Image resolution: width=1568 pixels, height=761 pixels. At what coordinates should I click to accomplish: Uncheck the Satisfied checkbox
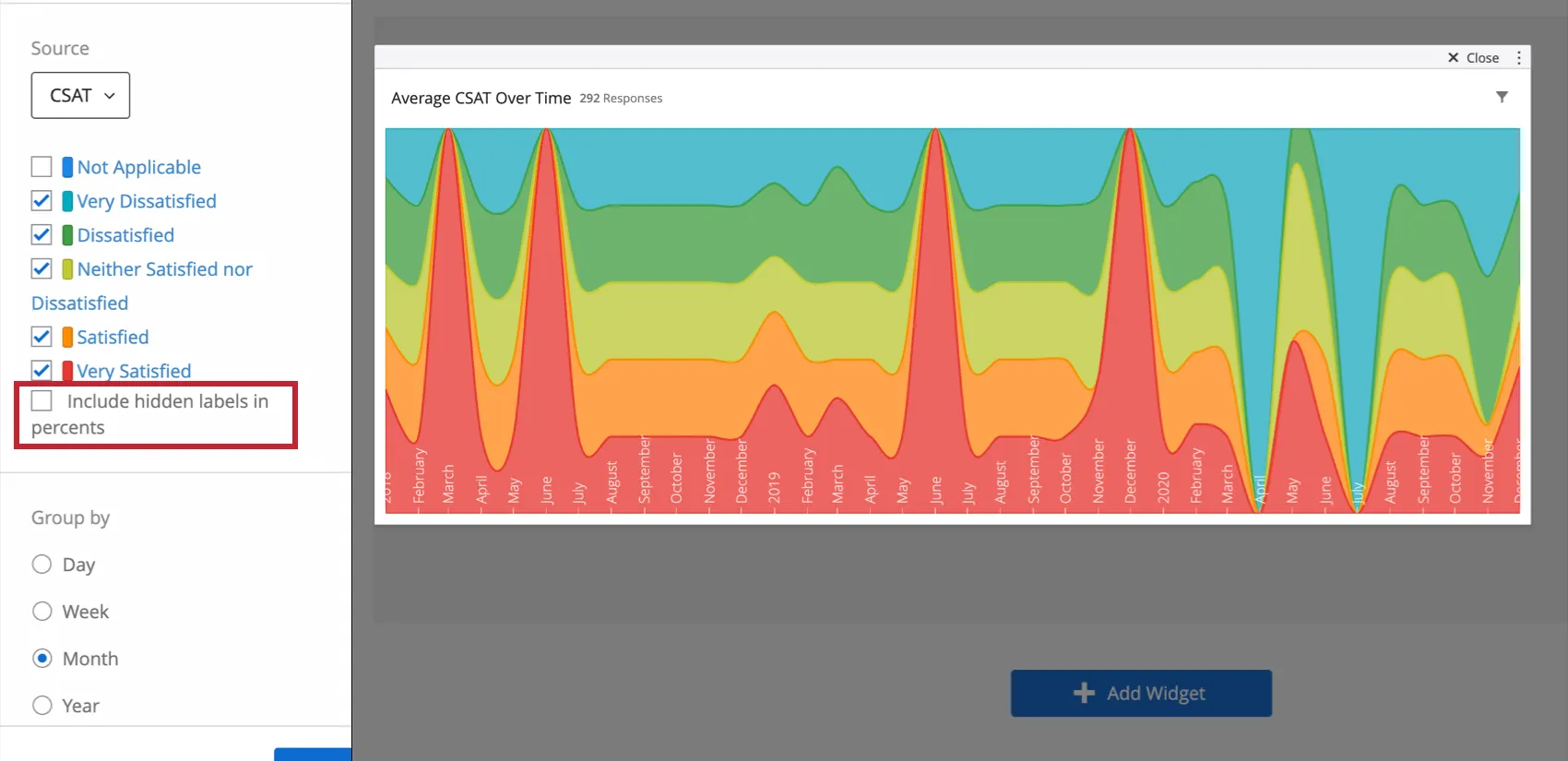[42, 337]
